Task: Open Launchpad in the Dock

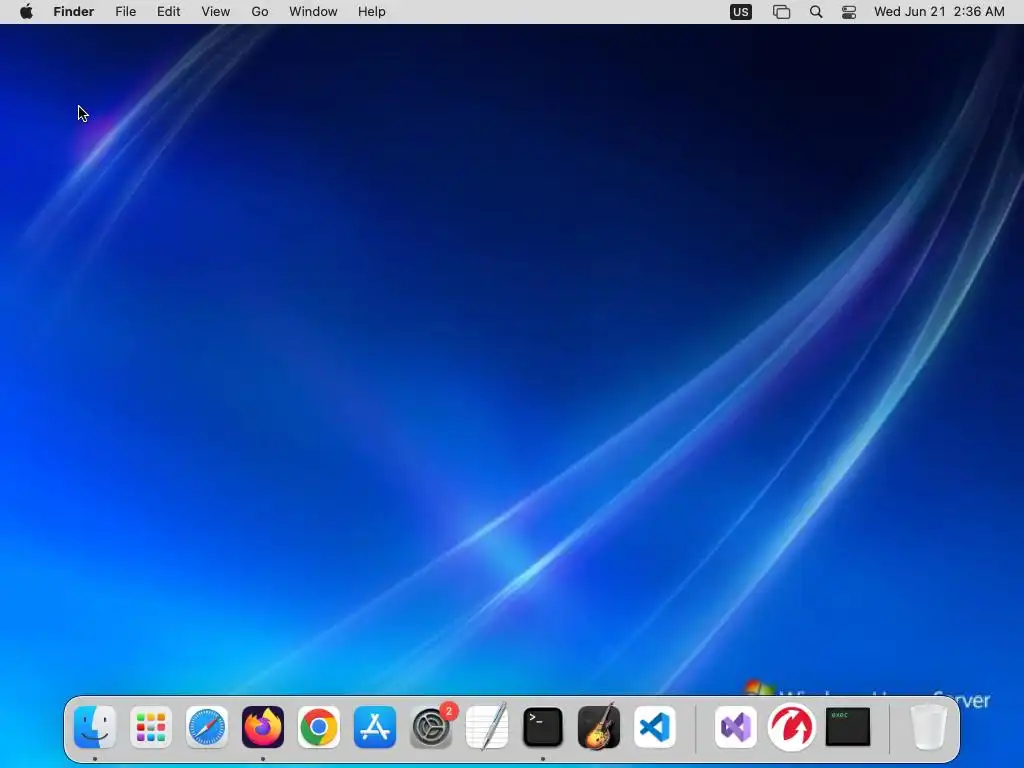Action: pos(151,727)
